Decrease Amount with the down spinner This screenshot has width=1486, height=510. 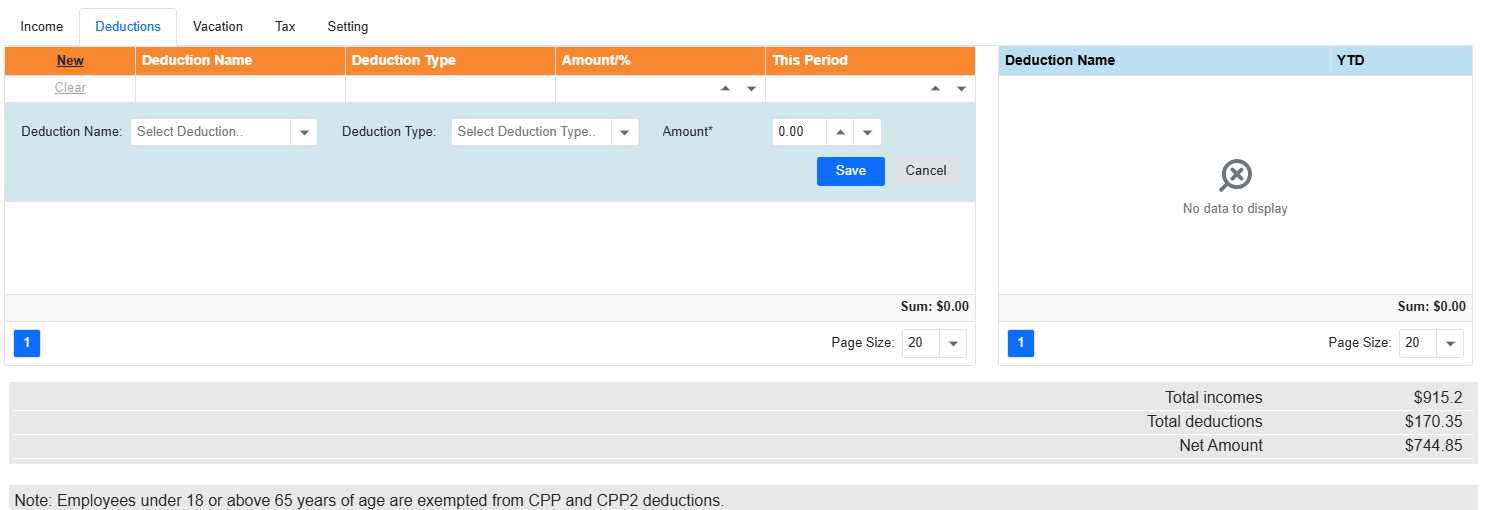click(867, 132)
